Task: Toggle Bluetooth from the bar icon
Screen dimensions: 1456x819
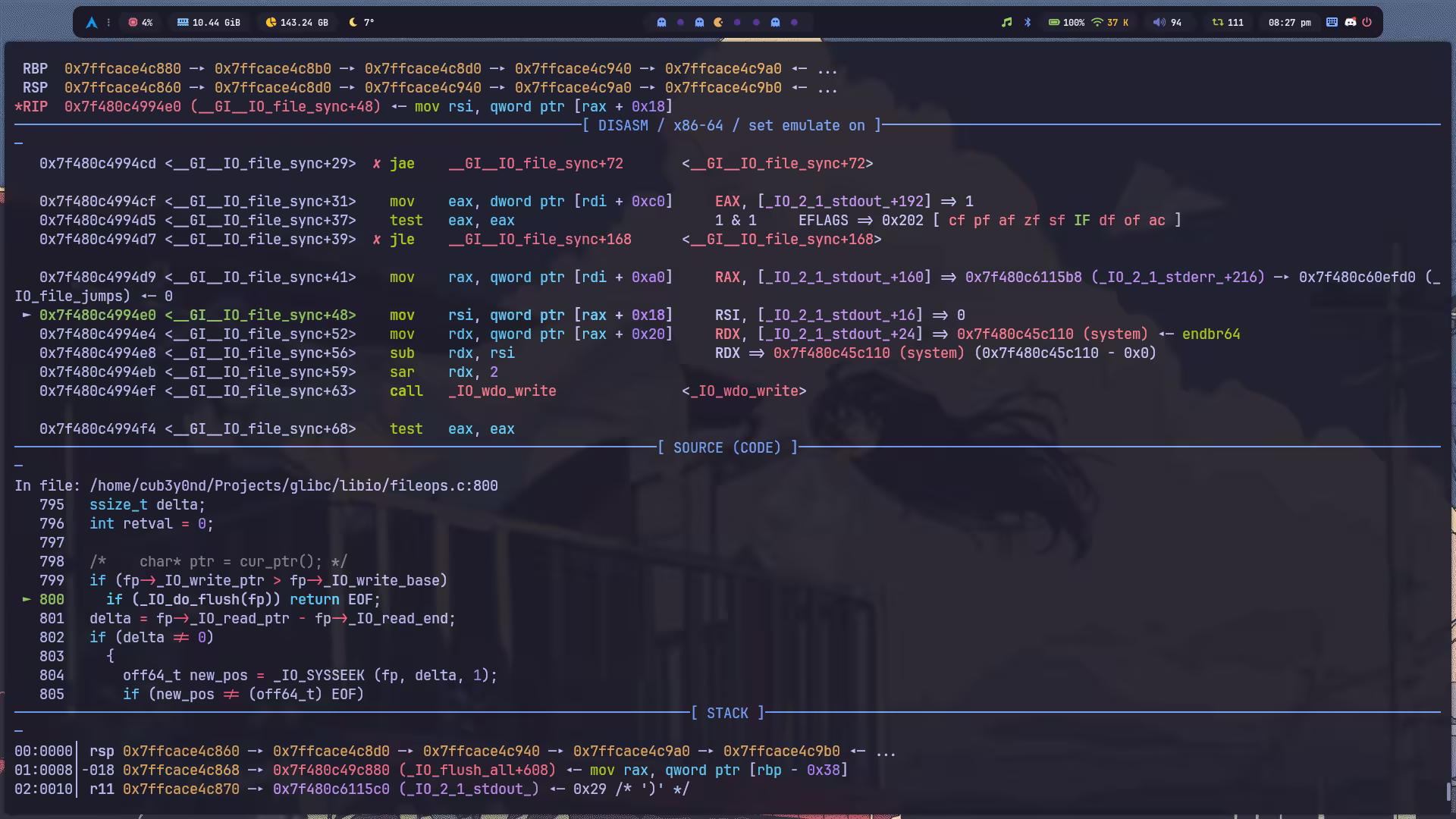Action: [x=1028, y=23]
